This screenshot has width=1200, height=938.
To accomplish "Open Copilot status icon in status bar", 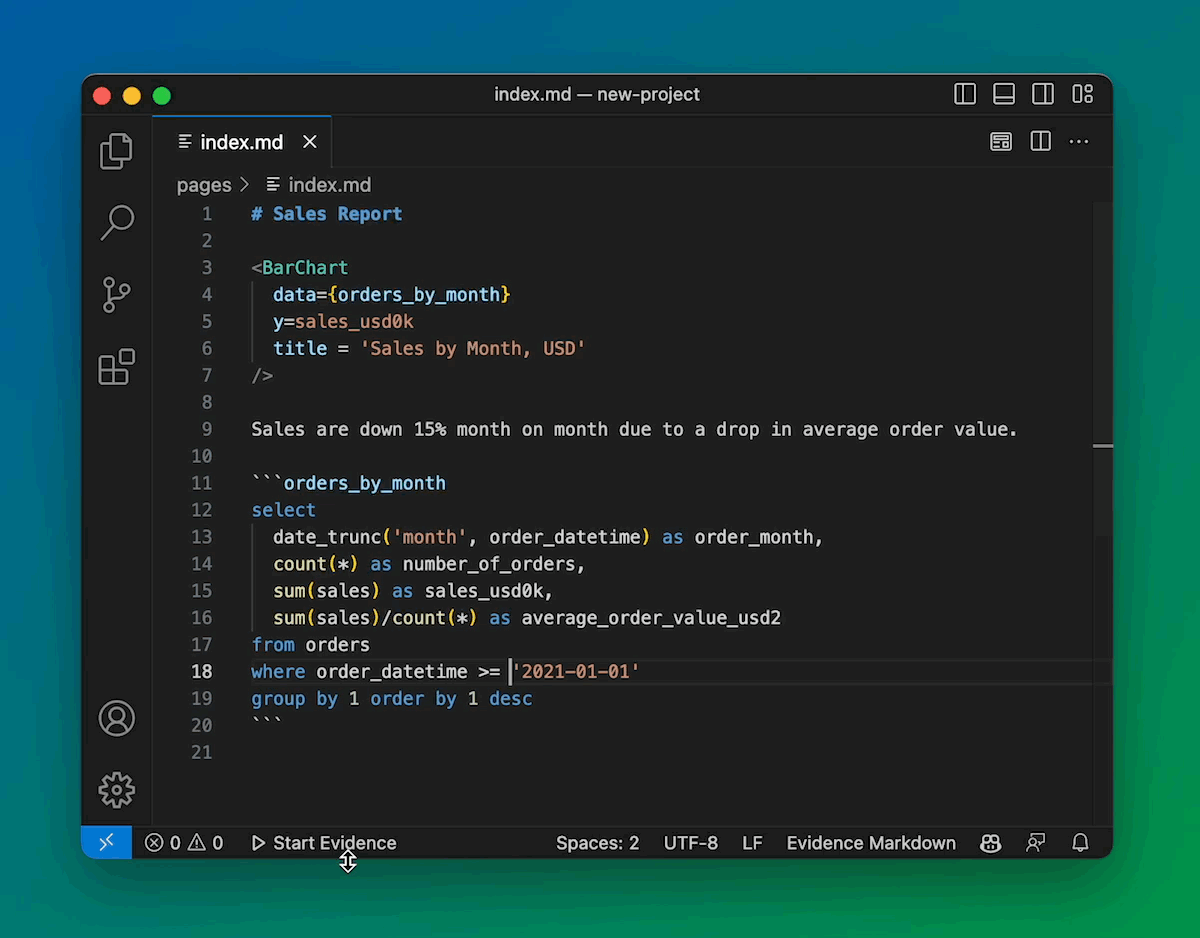I will [x=991, y=843].
